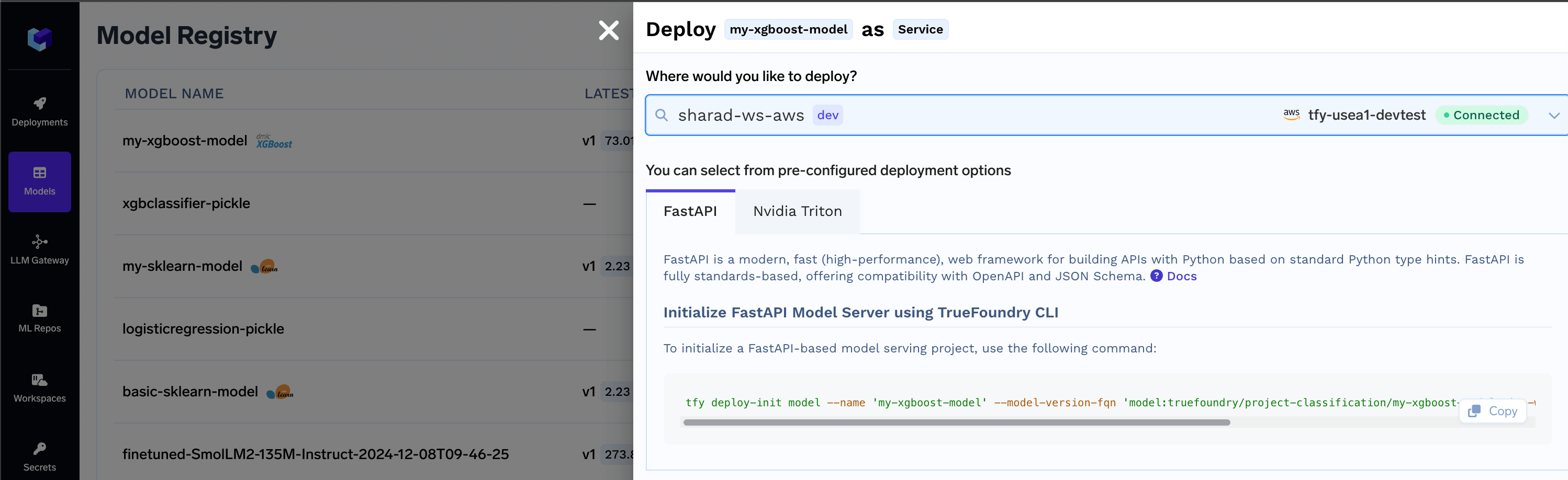Expand the workspace dropdown chevron
The image size is (1568, 480).
pos(1553,115)
